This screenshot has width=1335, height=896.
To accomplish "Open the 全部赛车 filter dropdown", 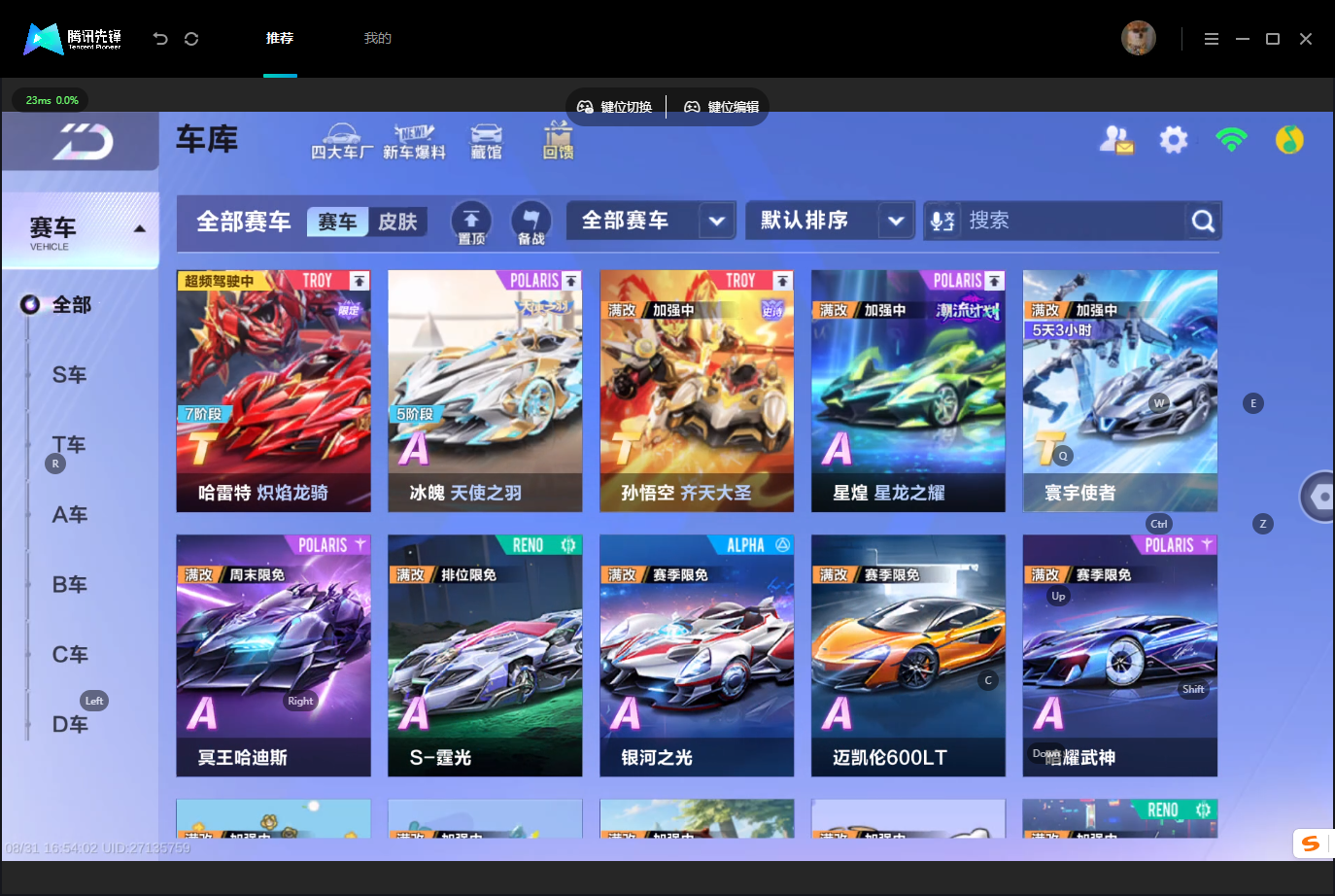I will tap(651, 221).
